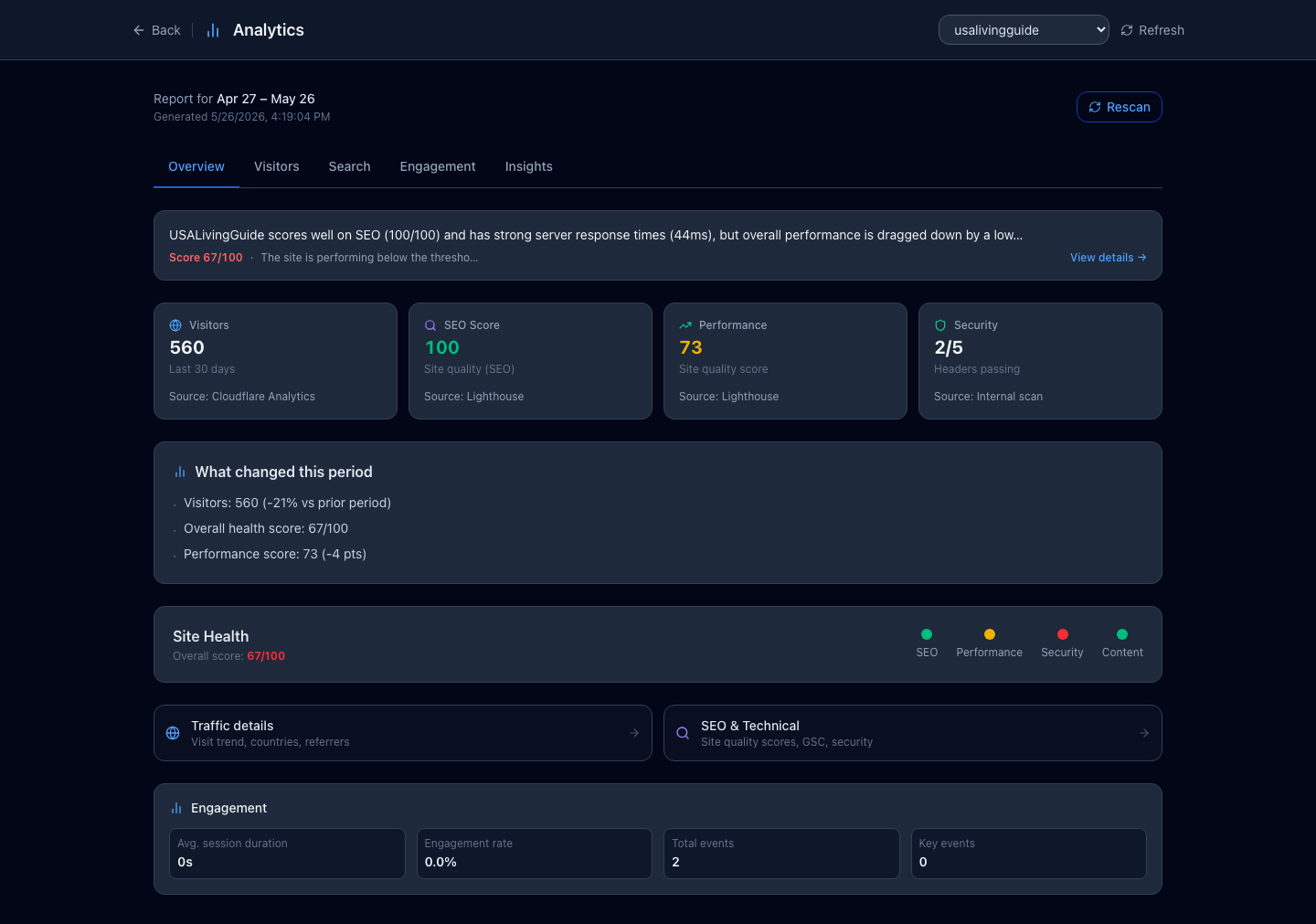
Task: Click the refresh icon inside Rescan button
Action: 1095,107
